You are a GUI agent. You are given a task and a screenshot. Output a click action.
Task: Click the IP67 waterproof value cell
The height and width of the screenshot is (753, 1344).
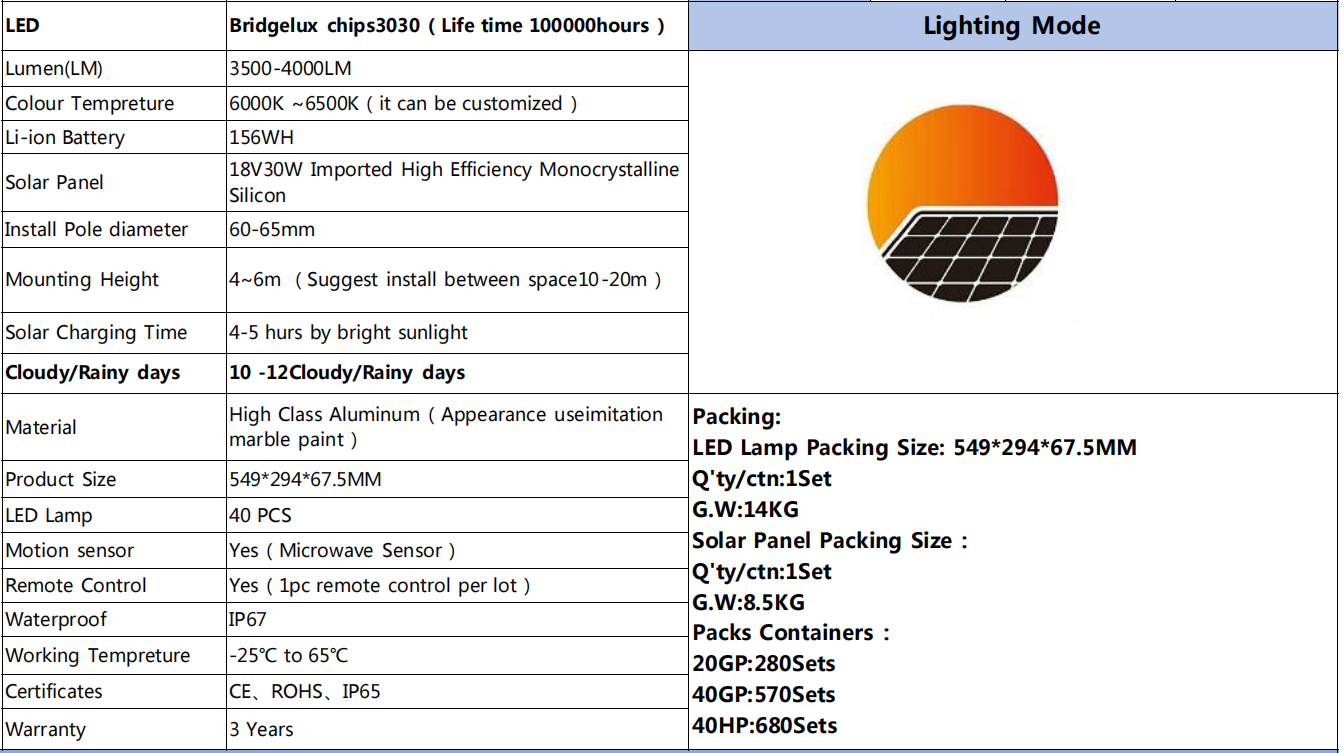click(458, 620)
